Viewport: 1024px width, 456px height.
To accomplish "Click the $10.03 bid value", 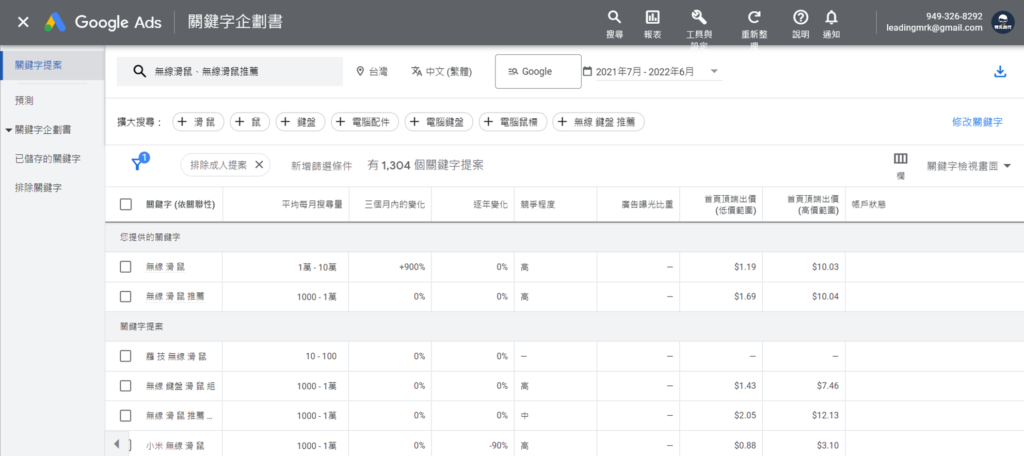I will pyautogui.click(x=826, y=267).
